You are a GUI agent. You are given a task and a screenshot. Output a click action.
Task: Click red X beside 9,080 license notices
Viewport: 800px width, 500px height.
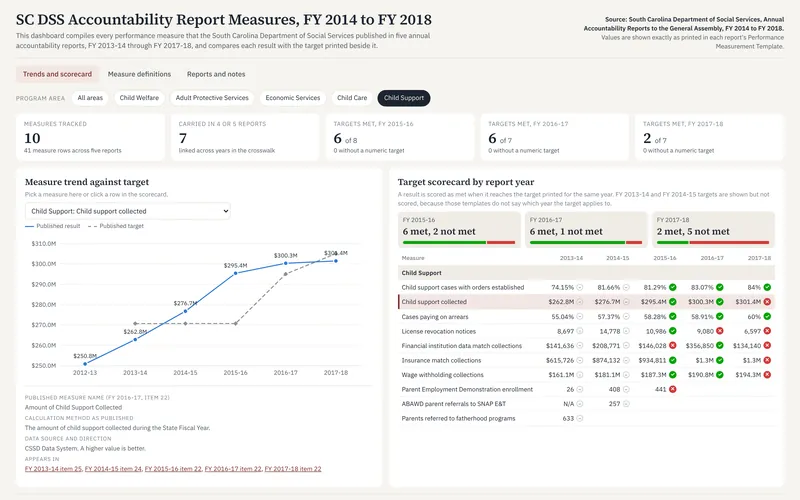click(x=719, y=331)
